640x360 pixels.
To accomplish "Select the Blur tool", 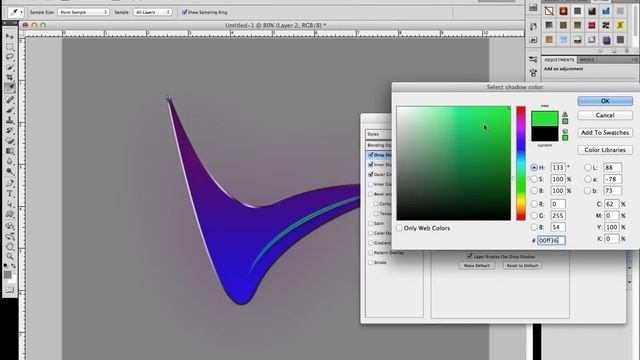I will click(10, 161).
